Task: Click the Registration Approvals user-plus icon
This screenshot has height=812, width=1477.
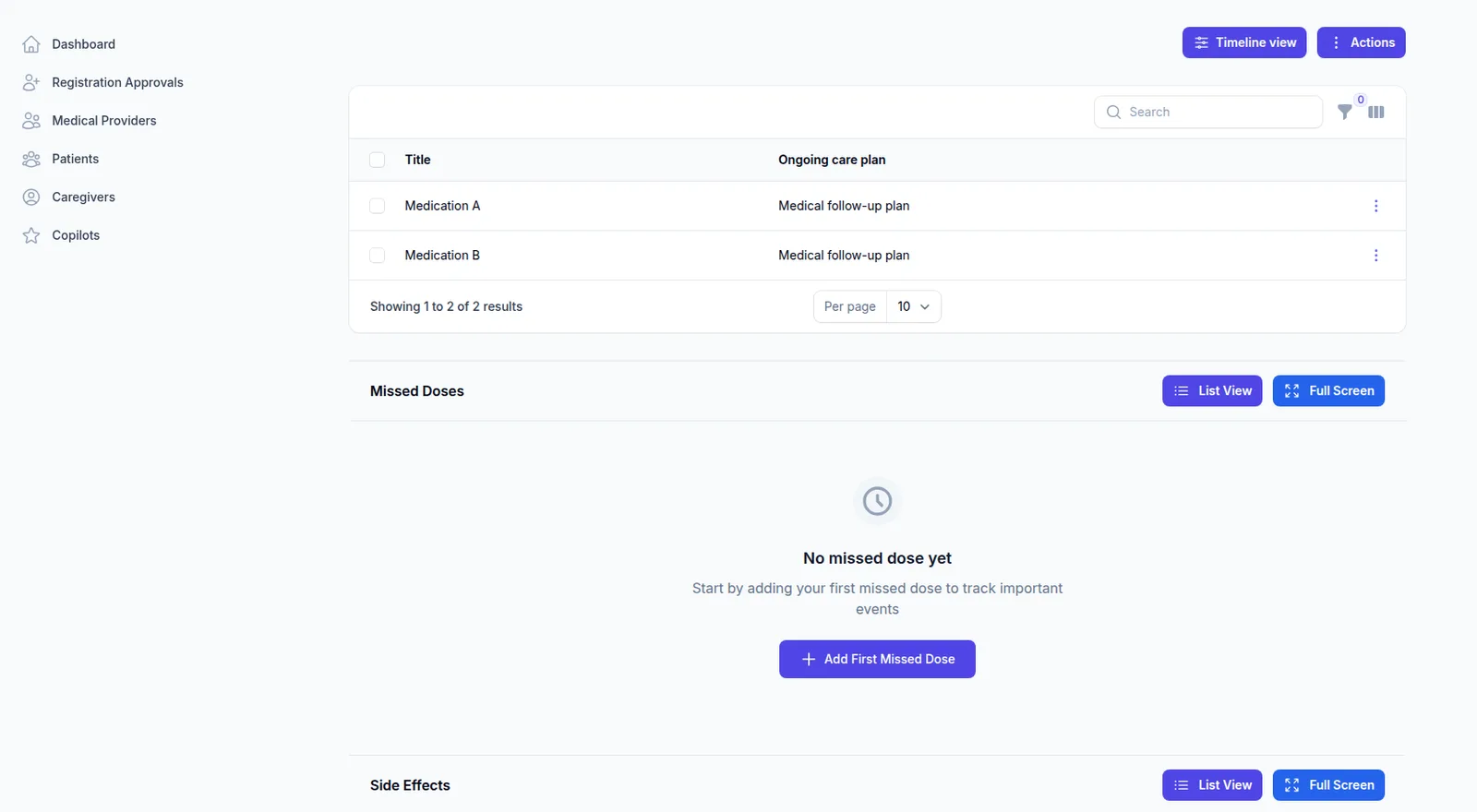Action: (x=31, y=82)
